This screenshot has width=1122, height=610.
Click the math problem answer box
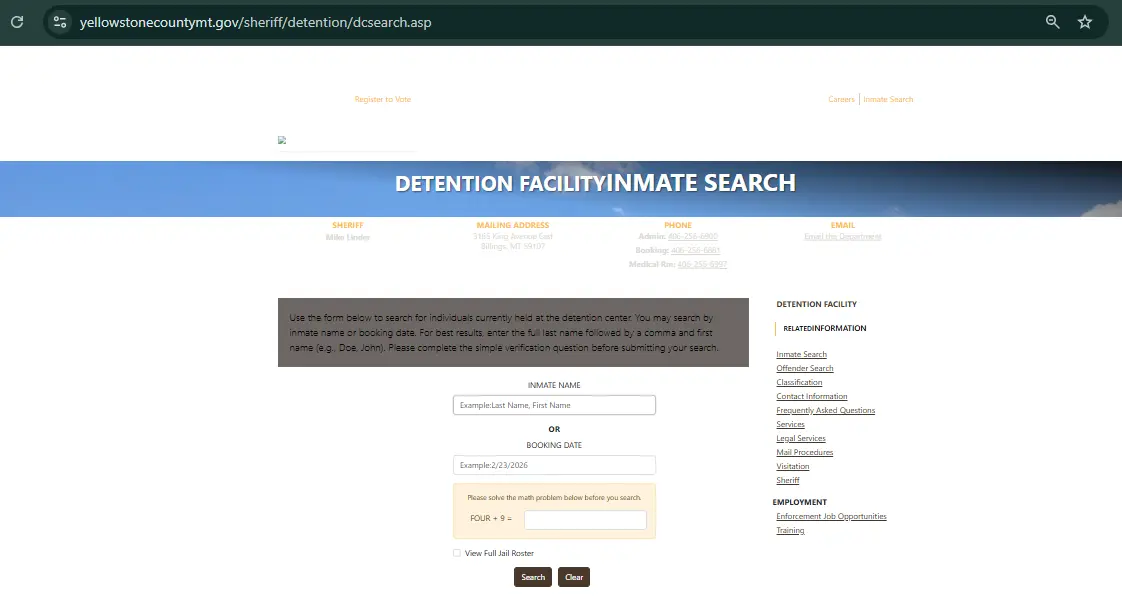click(585, 520)
